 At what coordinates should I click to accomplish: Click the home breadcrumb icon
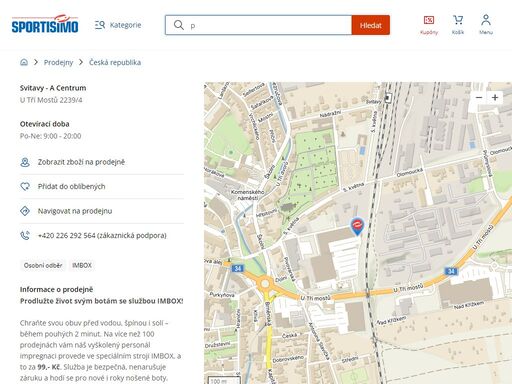(x=24, y=62)
